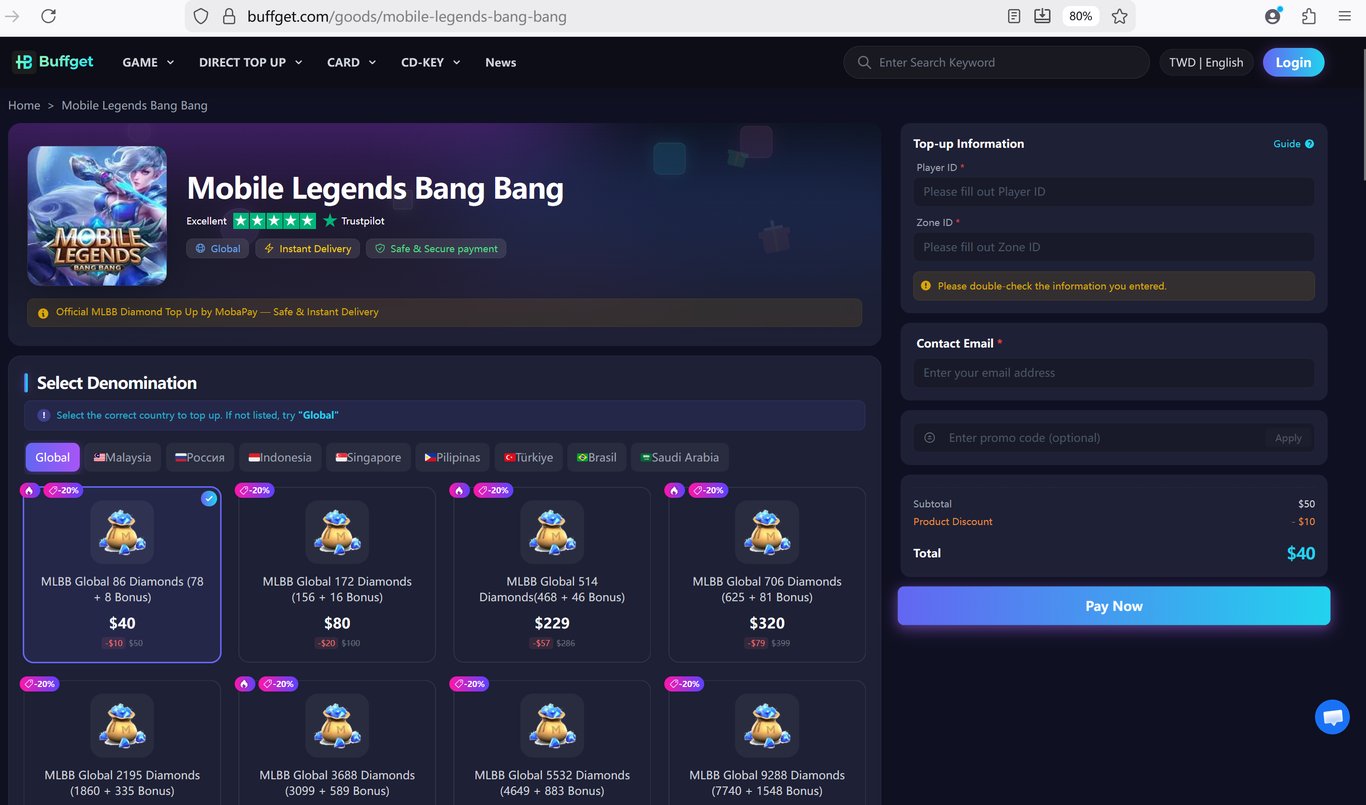1366x805 pixels.
Task: Click the Instant Delivery badge
Action: click(307, 248)
